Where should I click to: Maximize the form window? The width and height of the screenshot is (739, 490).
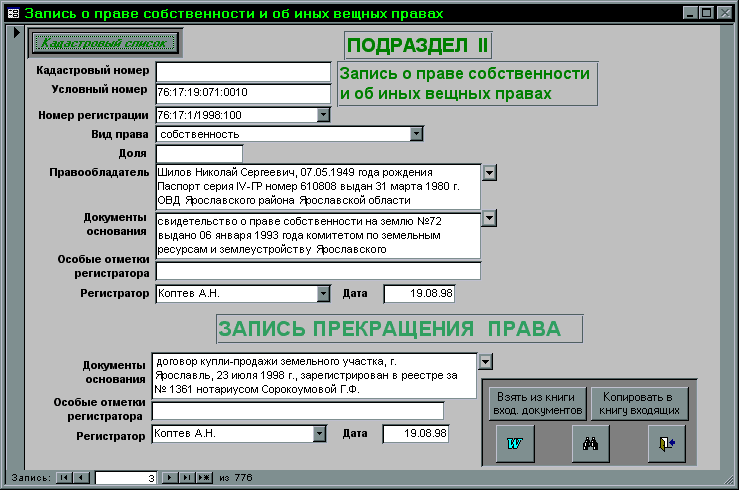coord(706,13)
